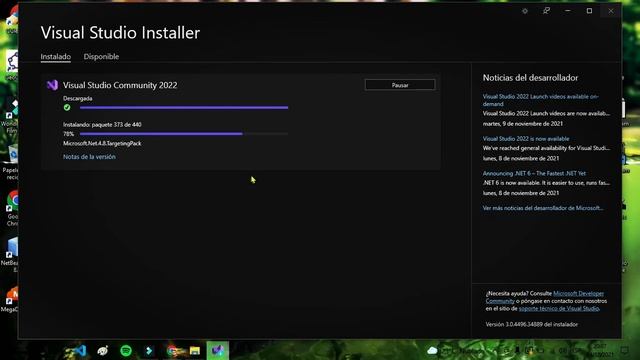Viewport: 640px width, 360px height.
Task: Open 'Announcing .NET 6' news link
Action: [x=534, y=173]
